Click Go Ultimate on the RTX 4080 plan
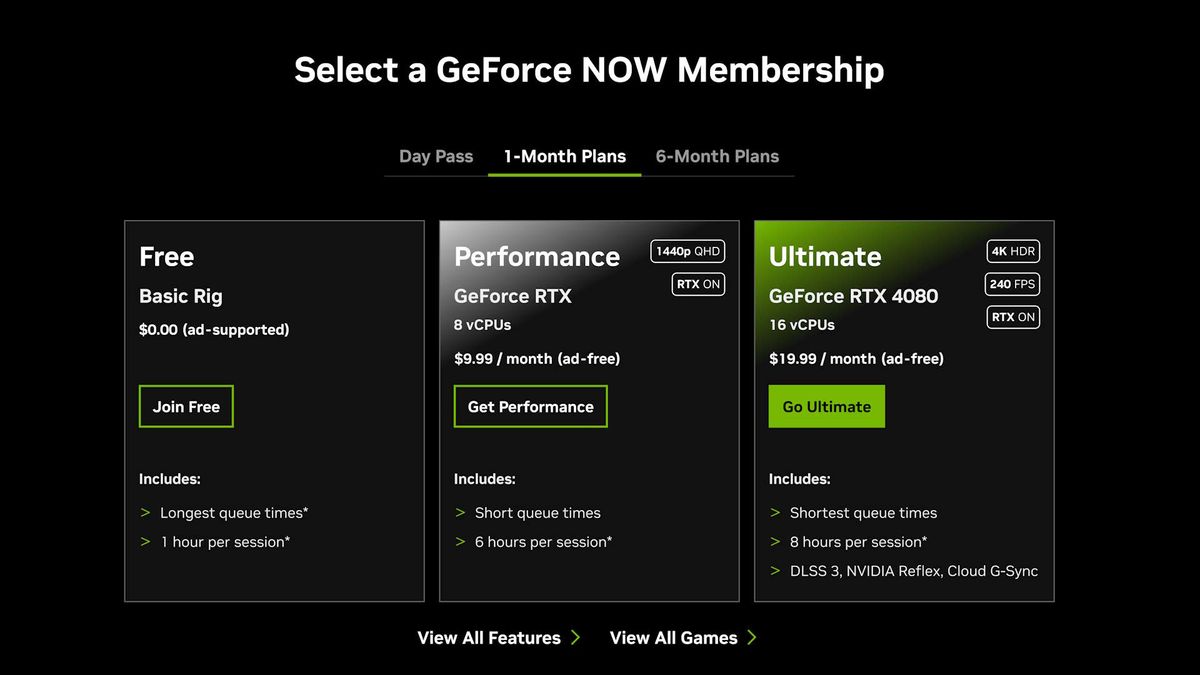The height and width of the screenshot is (675, 1200). 826,406
